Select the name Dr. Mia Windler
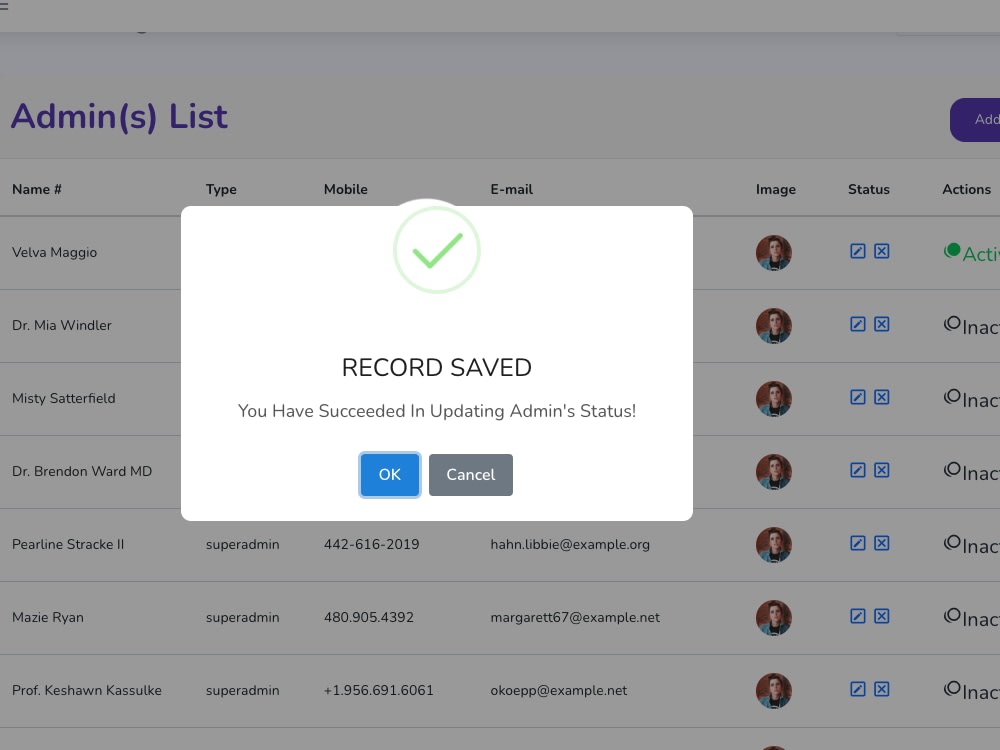The width and height of the screenshot is (1000, 750). tap(62, 325)
